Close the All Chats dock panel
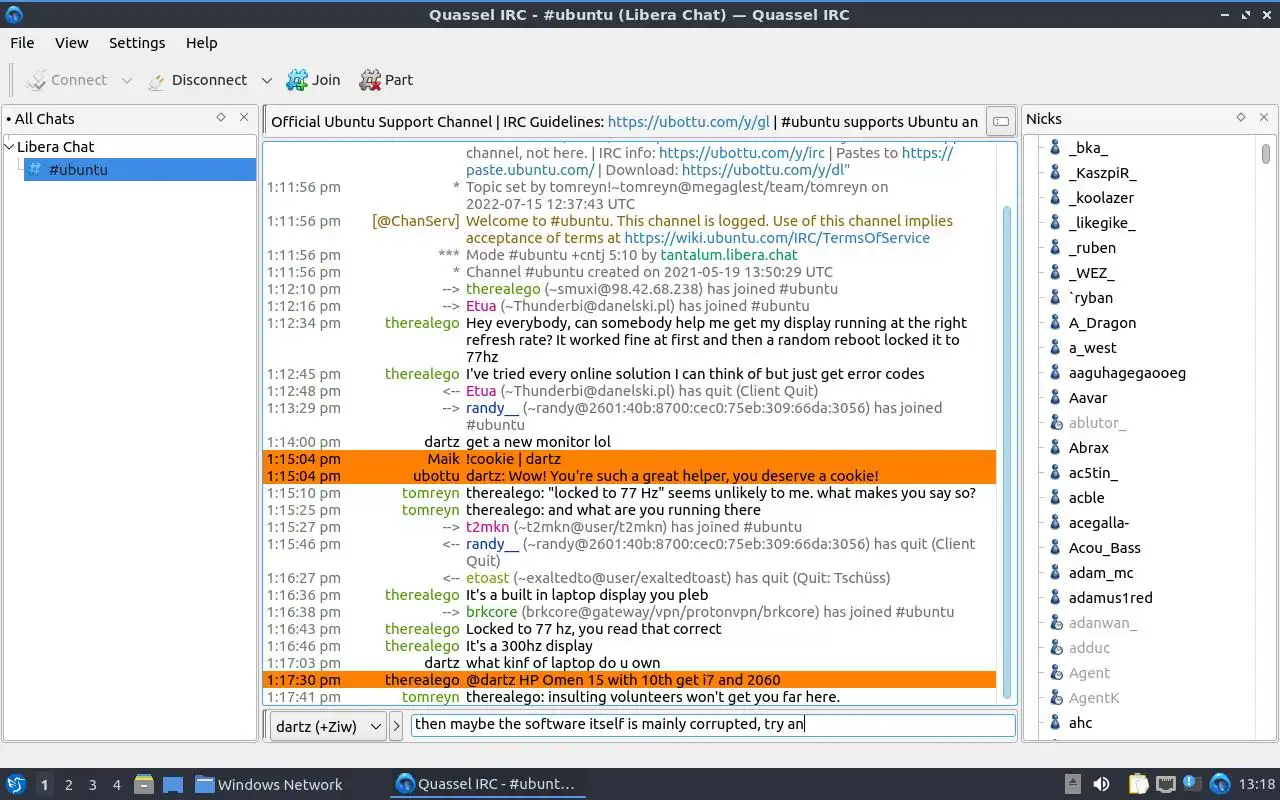The height and width of the screenshot is (800, 1280). 244,117
